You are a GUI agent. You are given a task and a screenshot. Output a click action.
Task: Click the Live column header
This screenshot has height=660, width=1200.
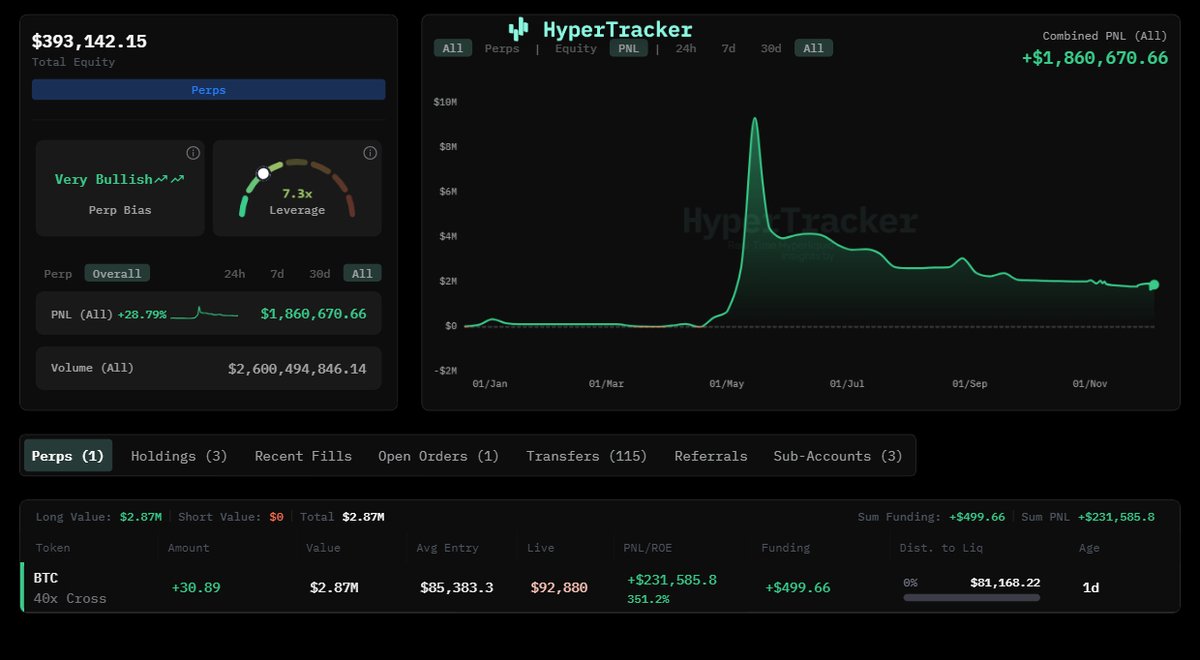tap(540, 548)
